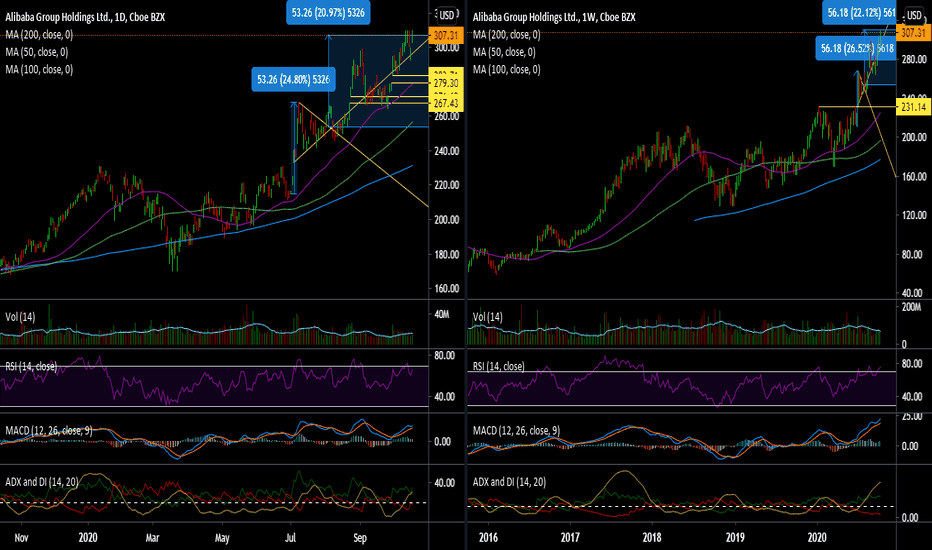Click the RSI (14, close) legend on the weekly chart
Screen dimensions: 932x550
coord(499,366)
